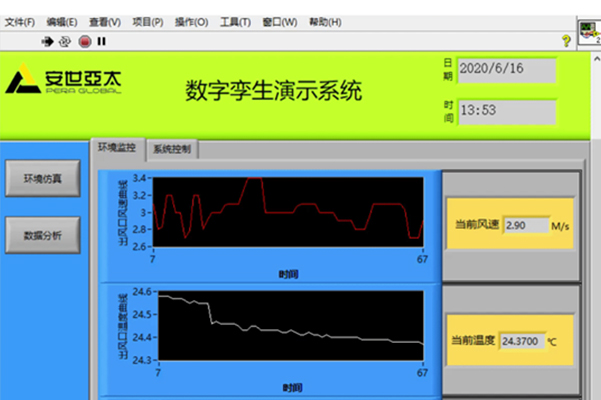Open context help via yellow question mark
Screen dimensions: 601x400
(566, 41)
